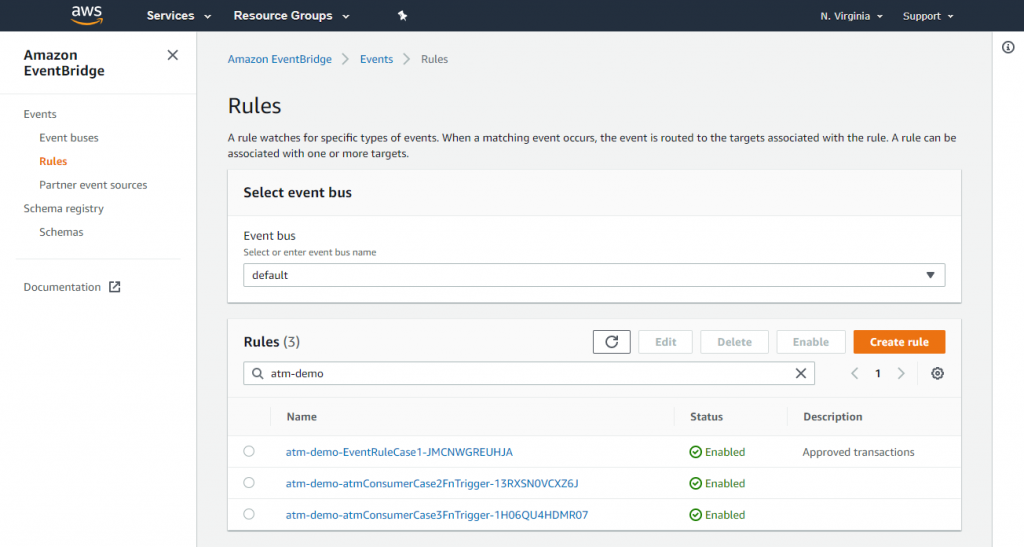The image size is (1024, 547).
Task: Open Documentation external link icon
Action: [114, 287]
